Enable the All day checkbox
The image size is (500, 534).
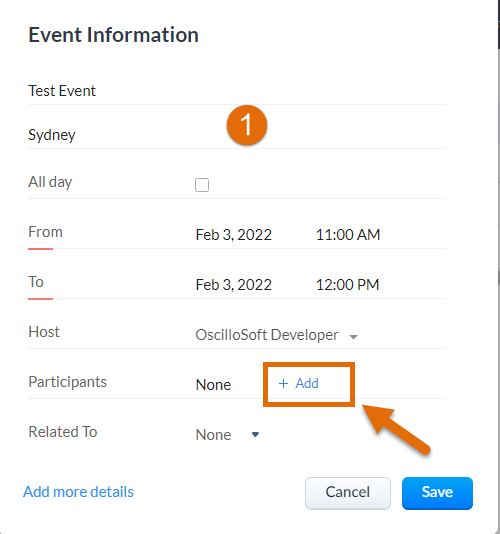[202, 185]
